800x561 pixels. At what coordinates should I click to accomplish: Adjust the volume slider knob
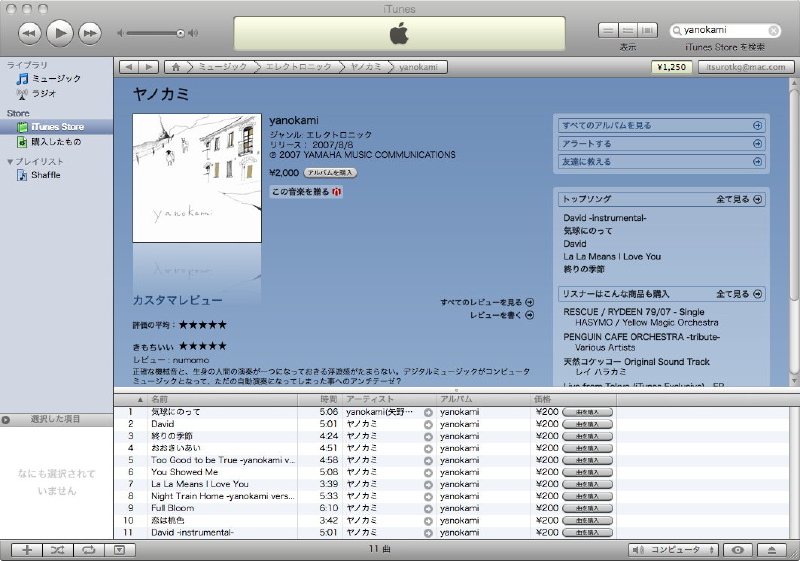(x=180, y=33)
